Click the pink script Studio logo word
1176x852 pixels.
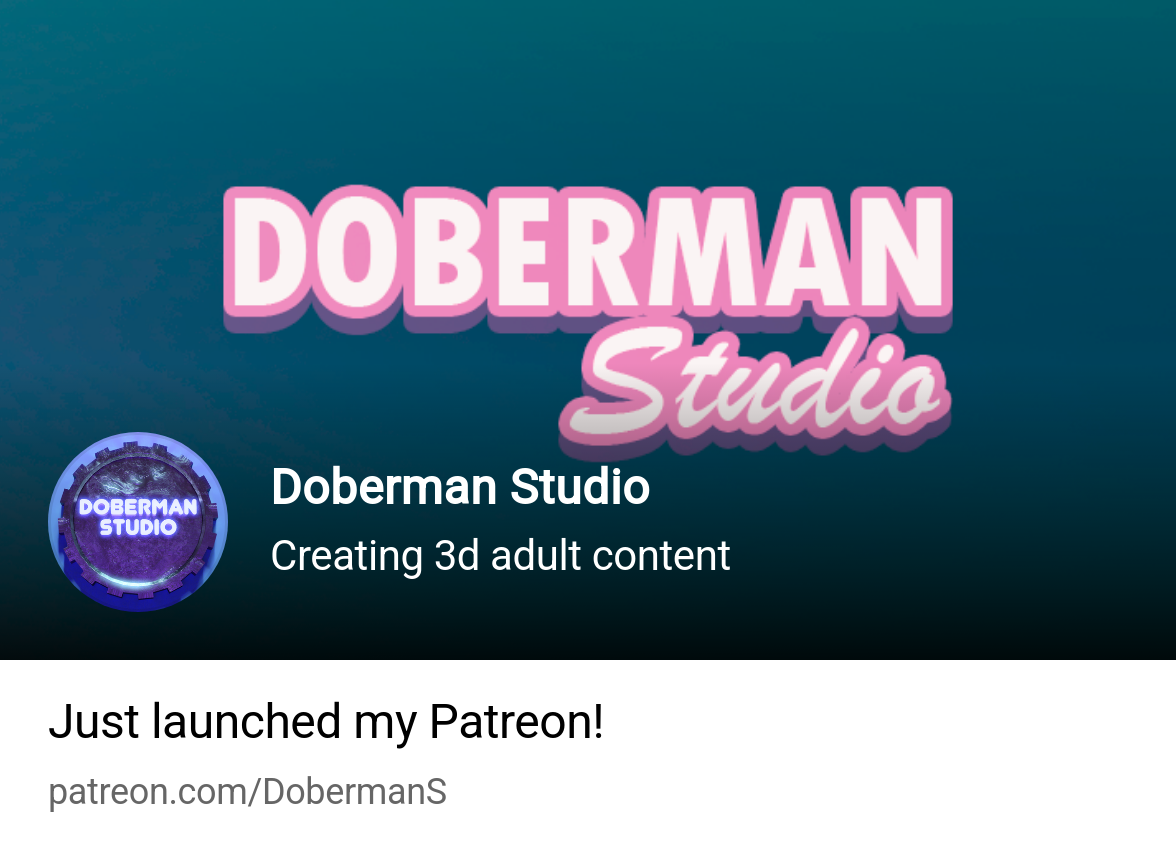tap(755, 387)
